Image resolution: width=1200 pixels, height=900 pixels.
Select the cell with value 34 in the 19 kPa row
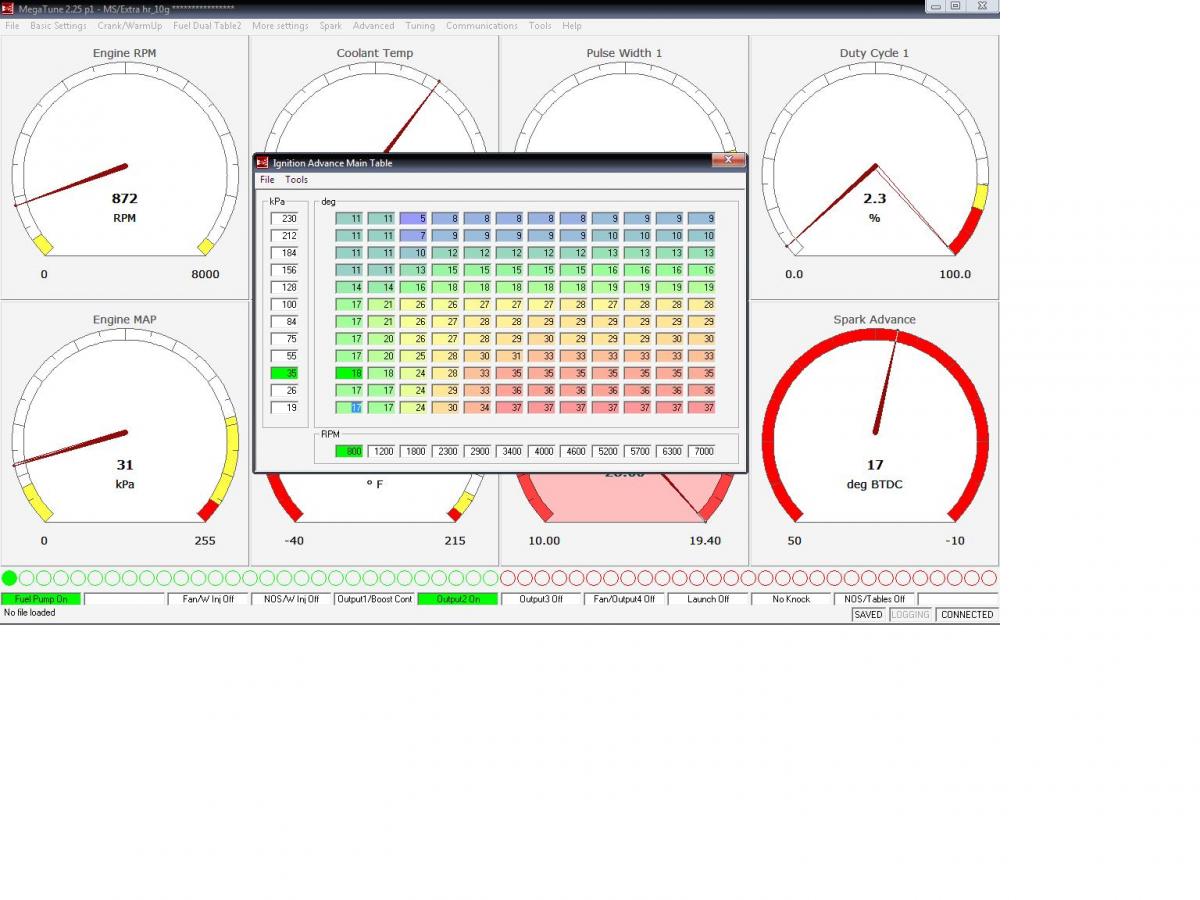point(477,407)
